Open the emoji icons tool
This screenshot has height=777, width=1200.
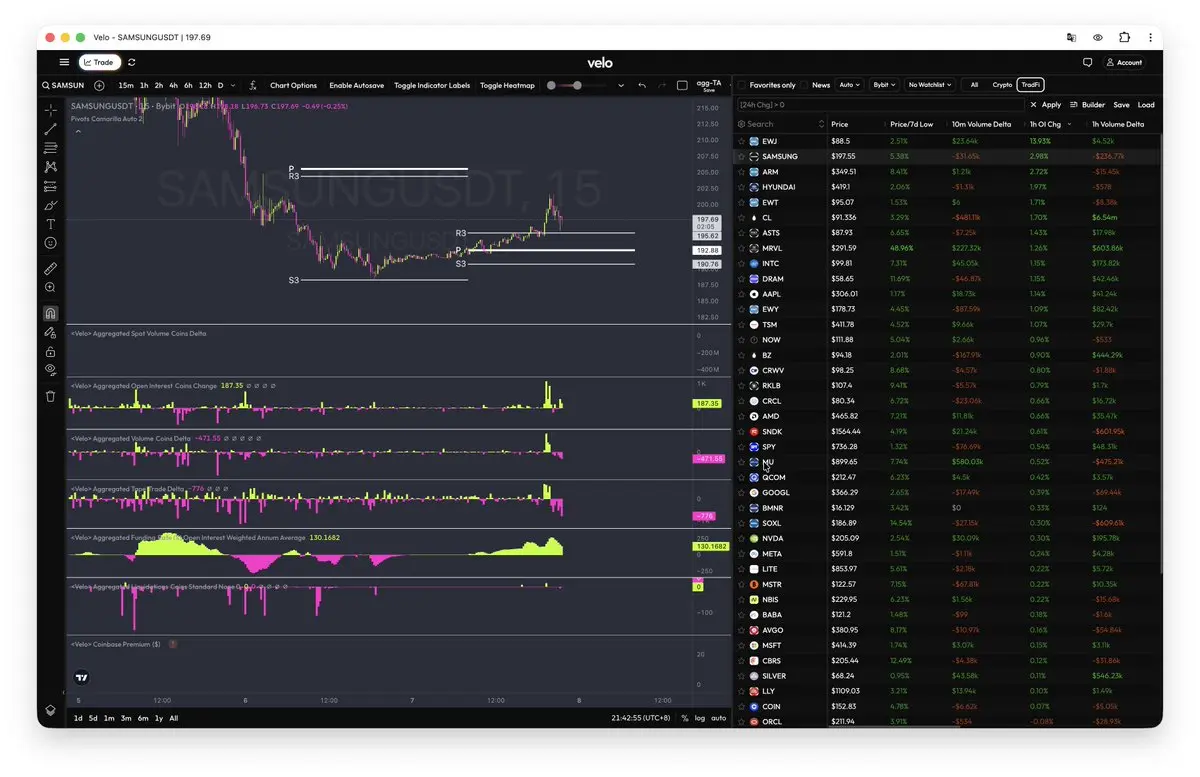[x=50, y=243]
